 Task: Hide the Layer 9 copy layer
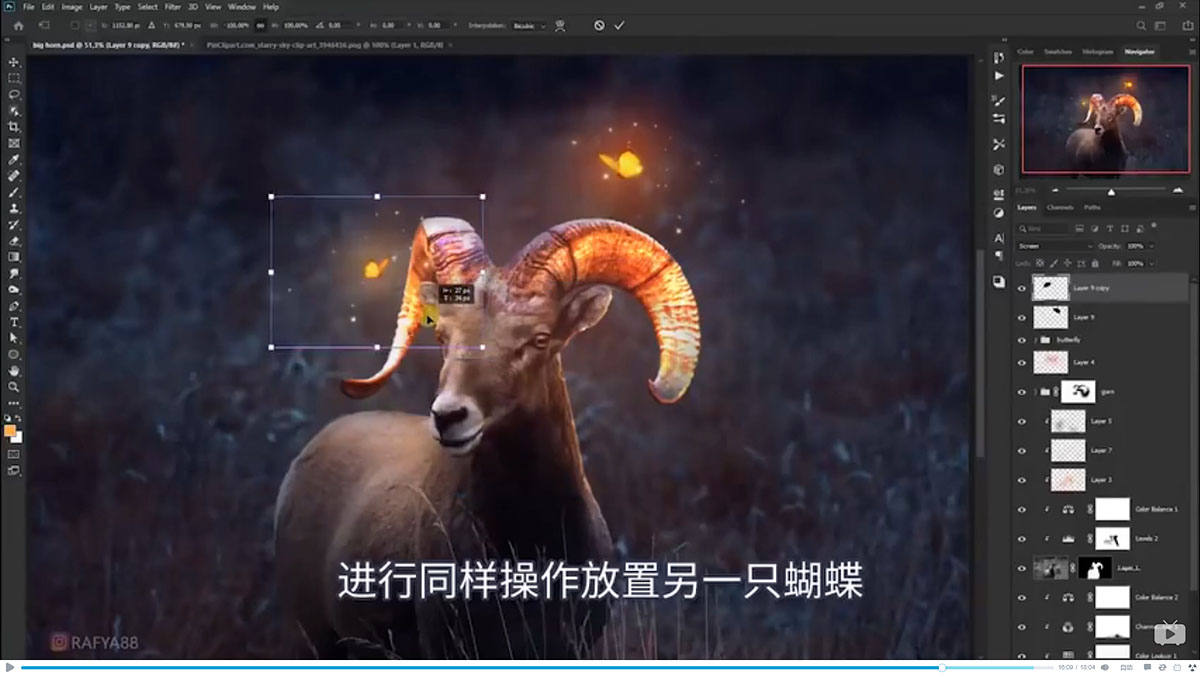coord(1020,288)
